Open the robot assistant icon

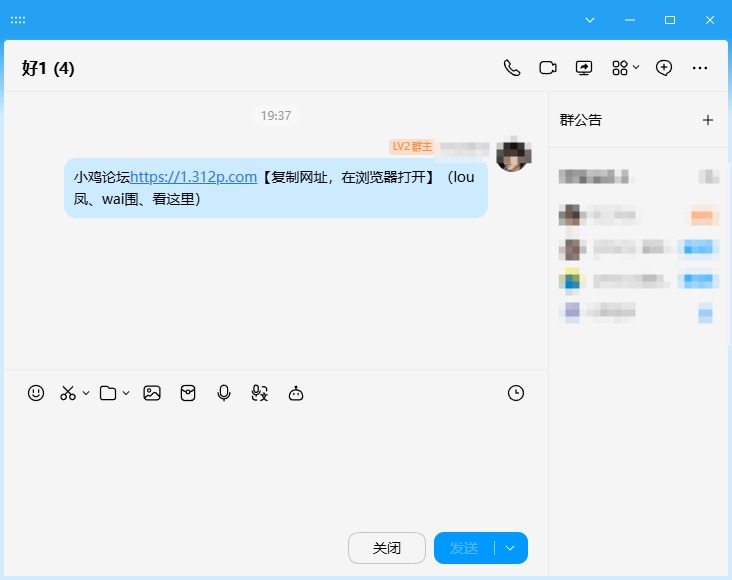296,393
